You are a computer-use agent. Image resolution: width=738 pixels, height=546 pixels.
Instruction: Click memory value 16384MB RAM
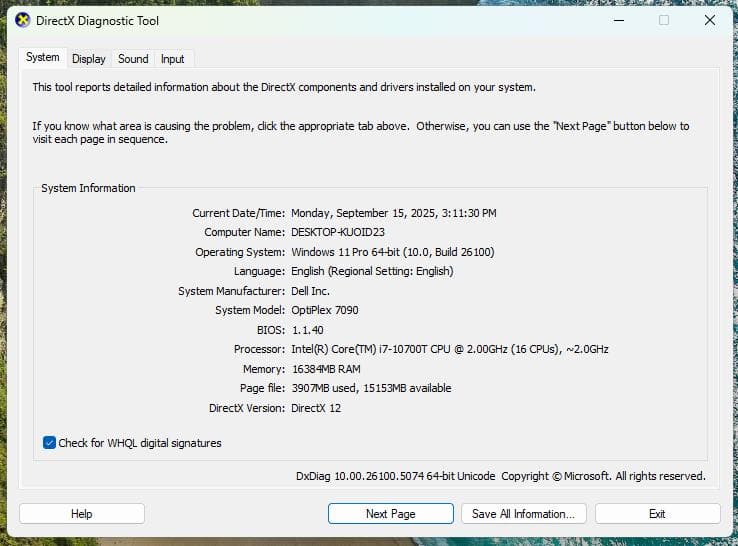coord(326,369)
